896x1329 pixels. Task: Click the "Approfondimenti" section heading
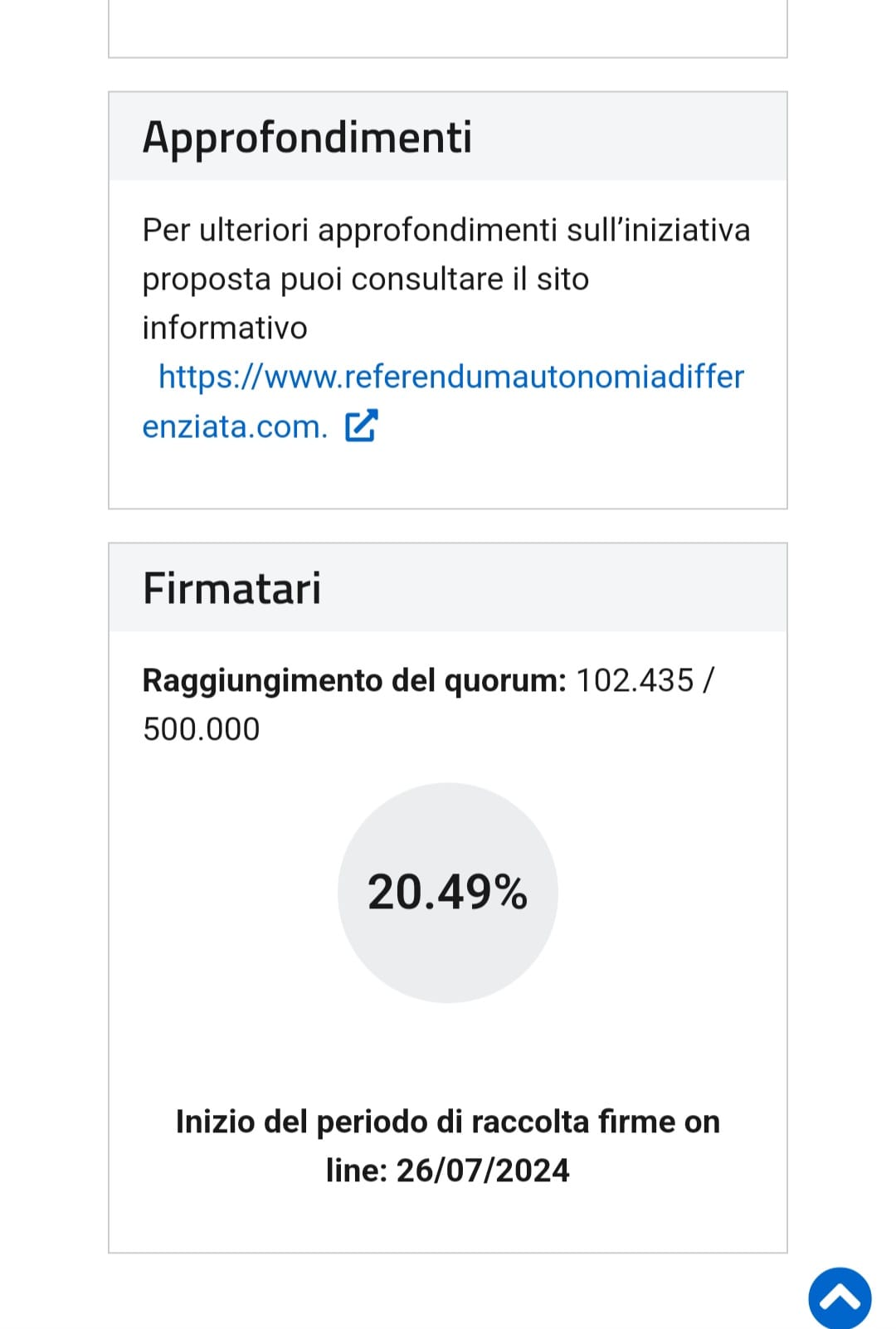(x=307, y=137)
